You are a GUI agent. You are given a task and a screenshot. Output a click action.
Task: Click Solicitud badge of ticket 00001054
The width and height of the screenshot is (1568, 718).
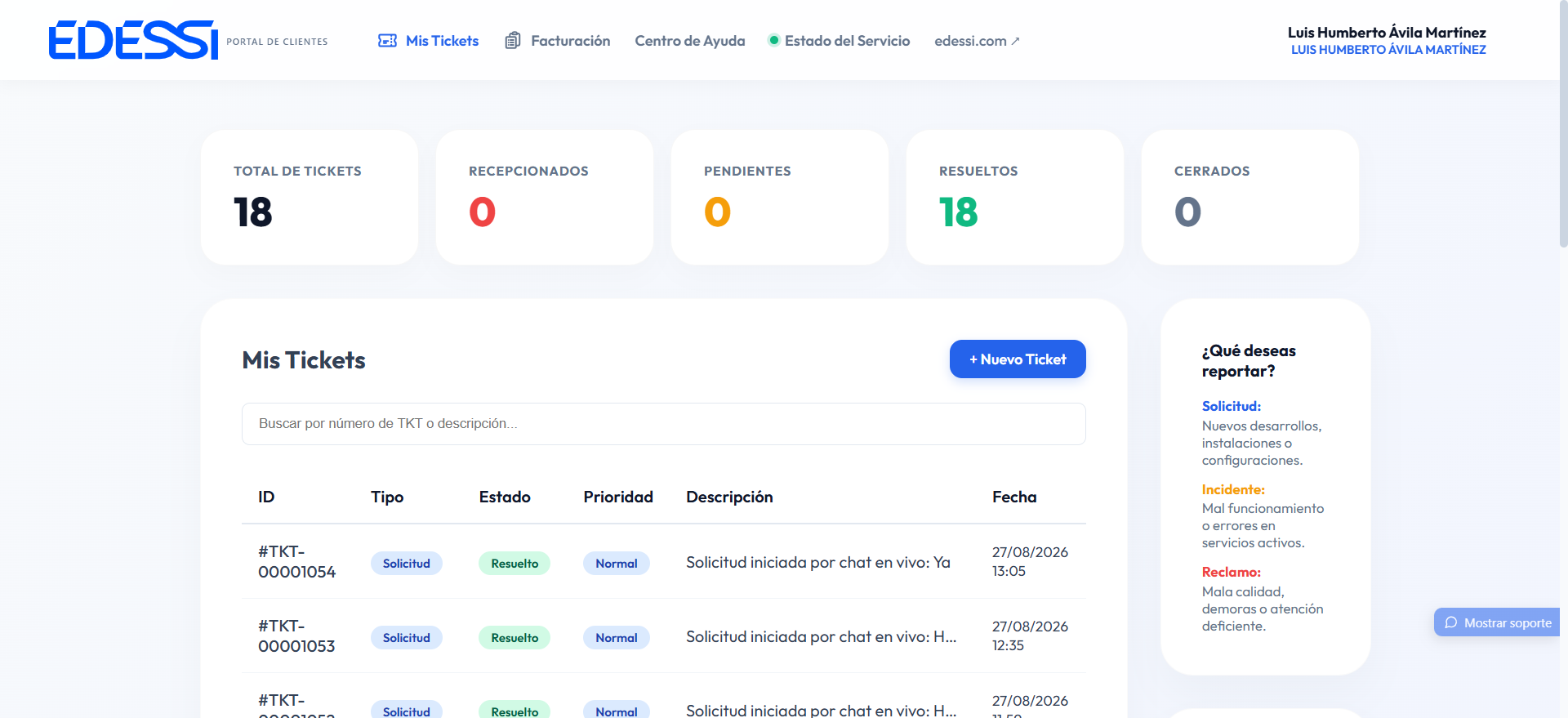click(x=407, y=564)
